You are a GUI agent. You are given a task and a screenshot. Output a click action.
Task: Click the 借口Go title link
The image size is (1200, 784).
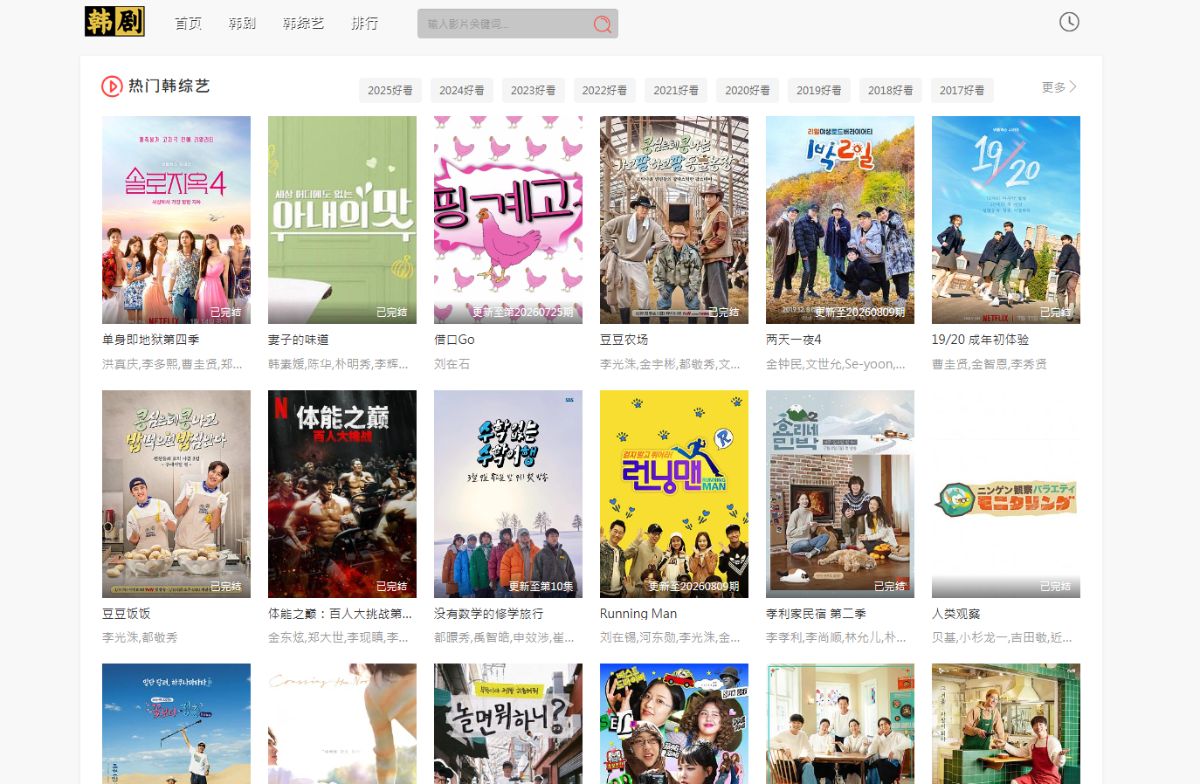coord(454,340)
